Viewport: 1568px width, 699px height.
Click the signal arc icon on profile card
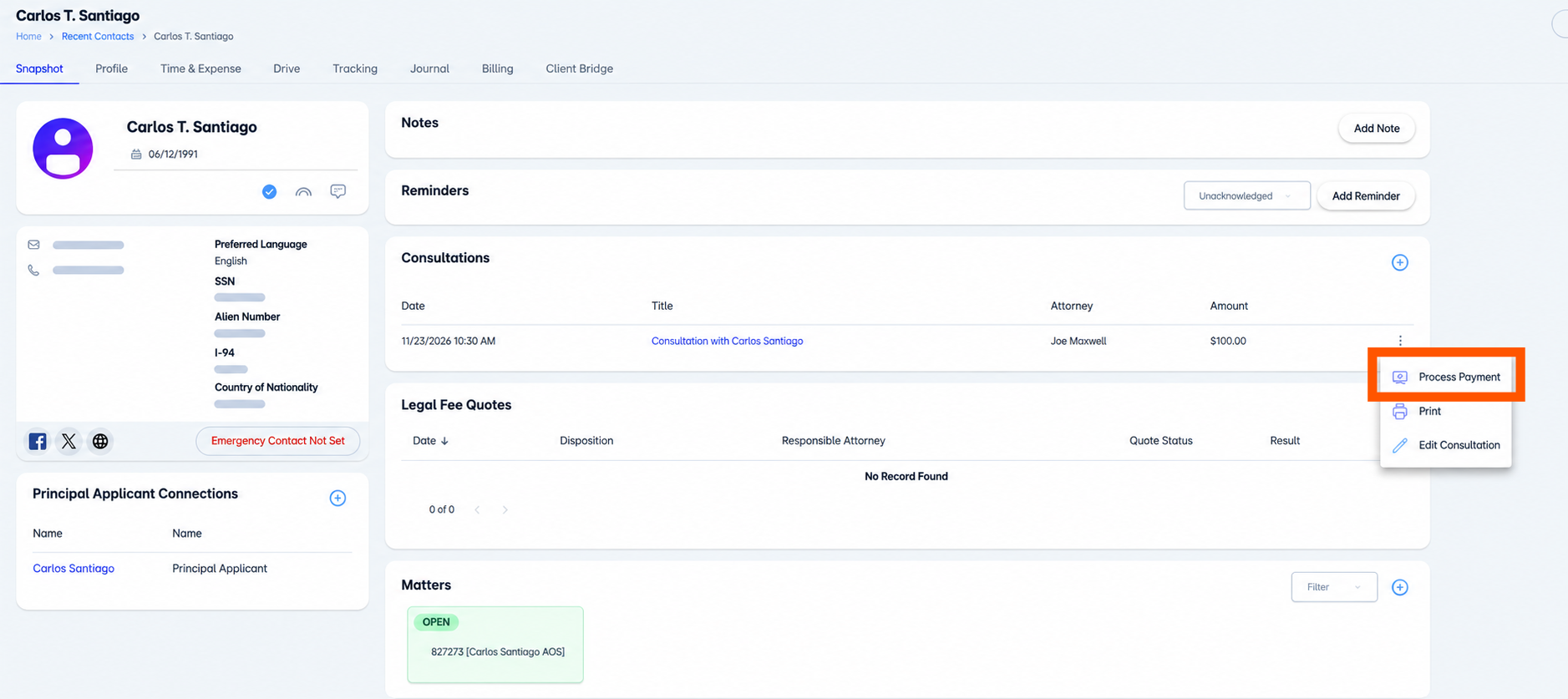(x=303, y=192)
